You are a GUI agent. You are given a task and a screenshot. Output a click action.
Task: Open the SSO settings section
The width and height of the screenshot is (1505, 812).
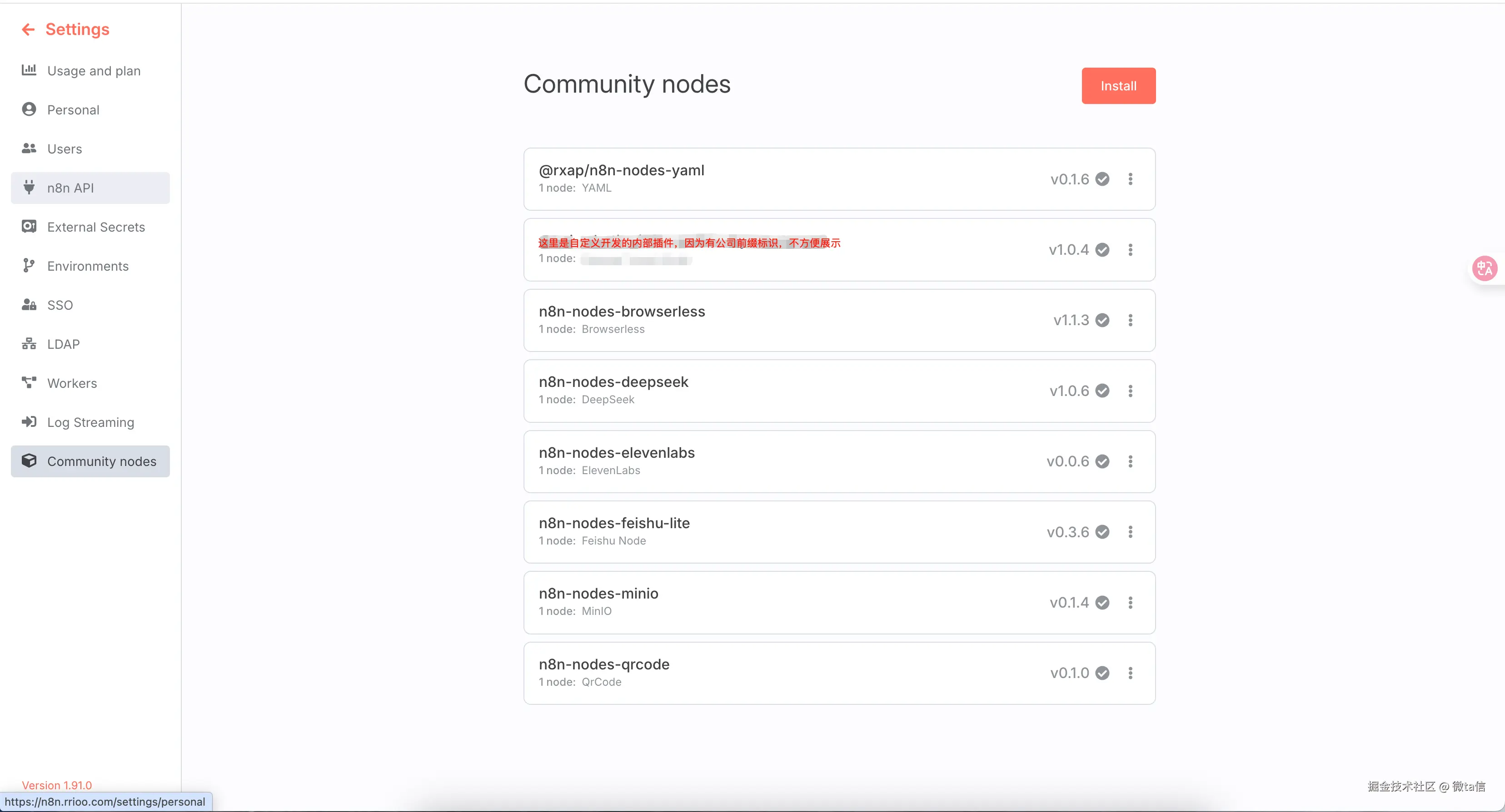coord(60,305)
